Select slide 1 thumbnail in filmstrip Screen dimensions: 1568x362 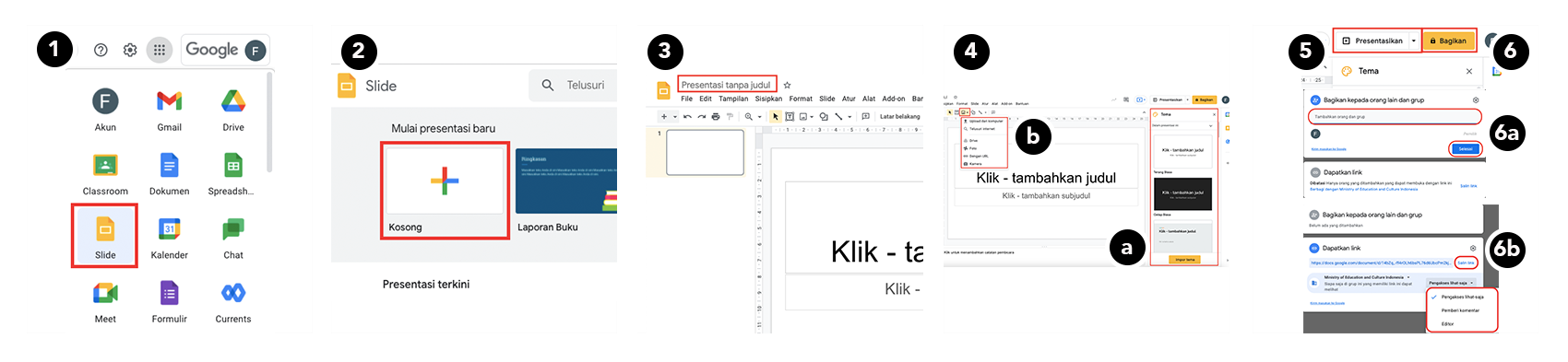coord(706,152)
